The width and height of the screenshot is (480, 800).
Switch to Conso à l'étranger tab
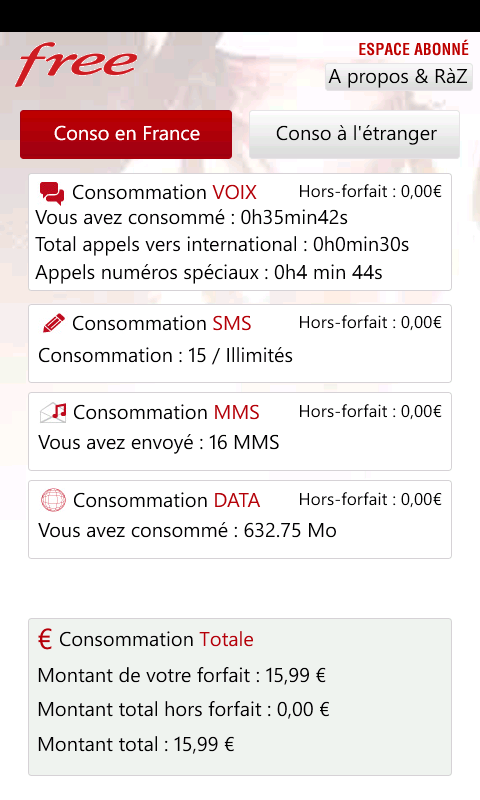click(x=355, y=134)
